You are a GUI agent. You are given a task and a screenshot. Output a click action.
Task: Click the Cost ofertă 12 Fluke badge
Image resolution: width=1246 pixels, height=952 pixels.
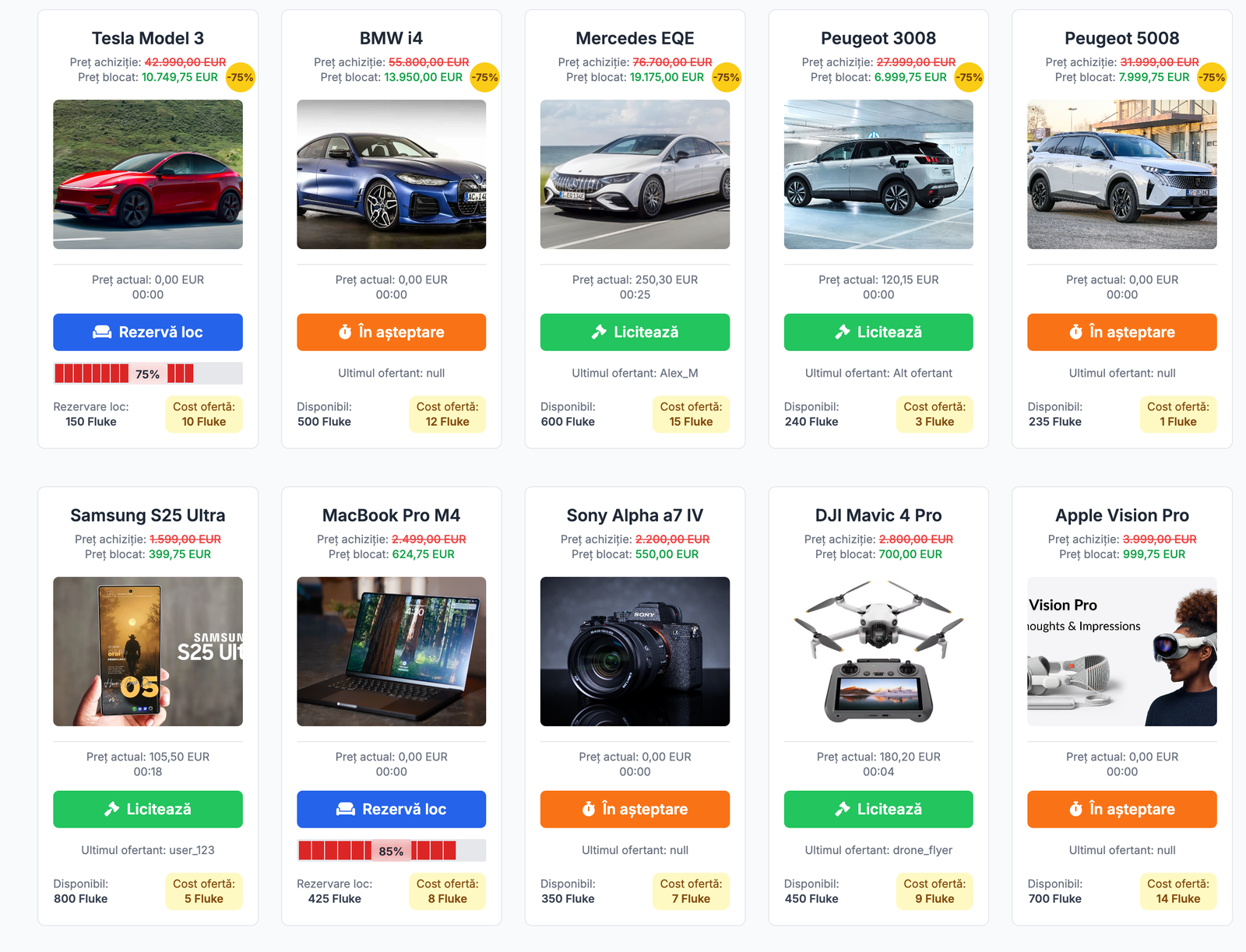point(447,414)
